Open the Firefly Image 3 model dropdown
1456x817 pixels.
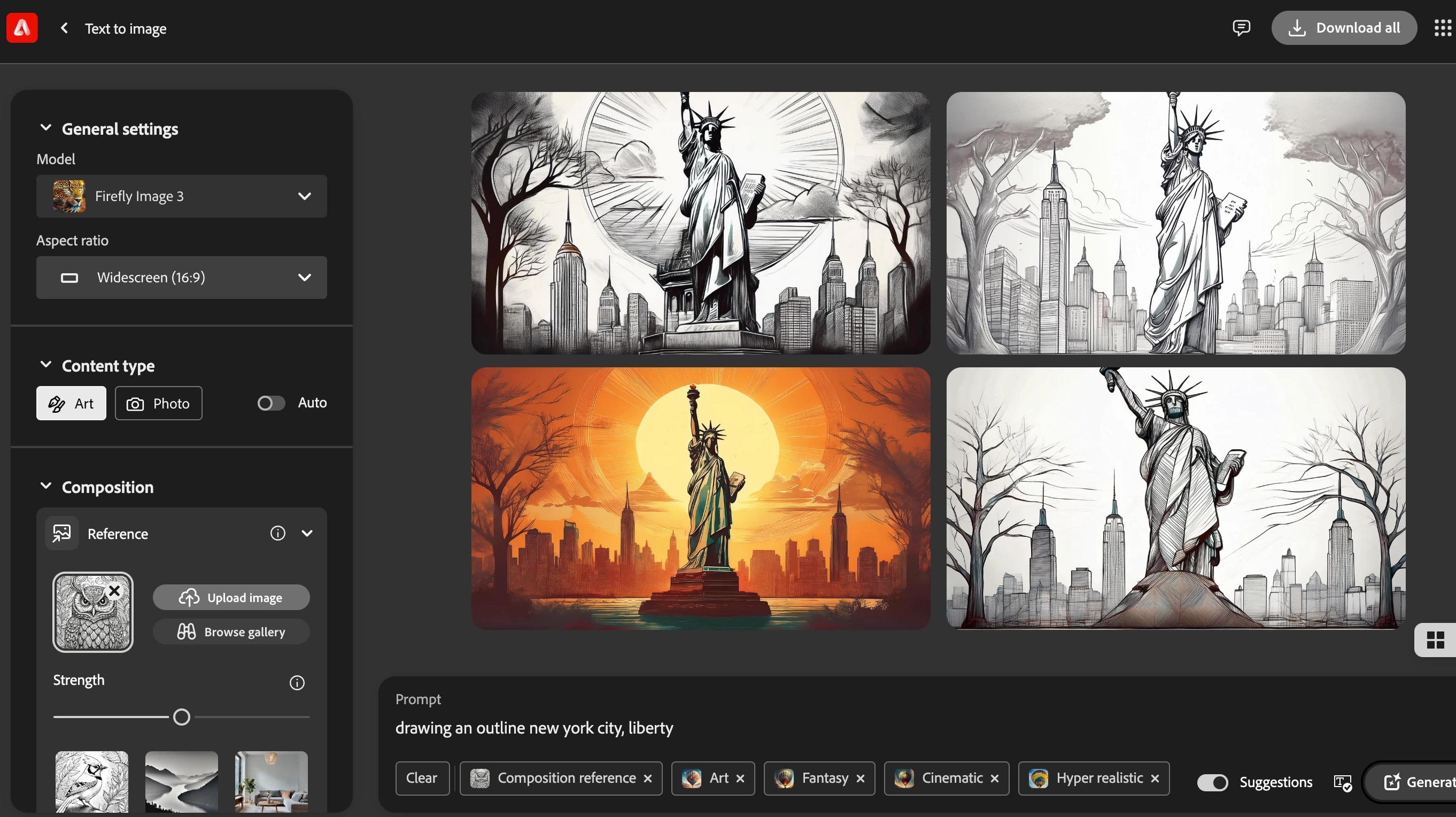tap(181, 196)
